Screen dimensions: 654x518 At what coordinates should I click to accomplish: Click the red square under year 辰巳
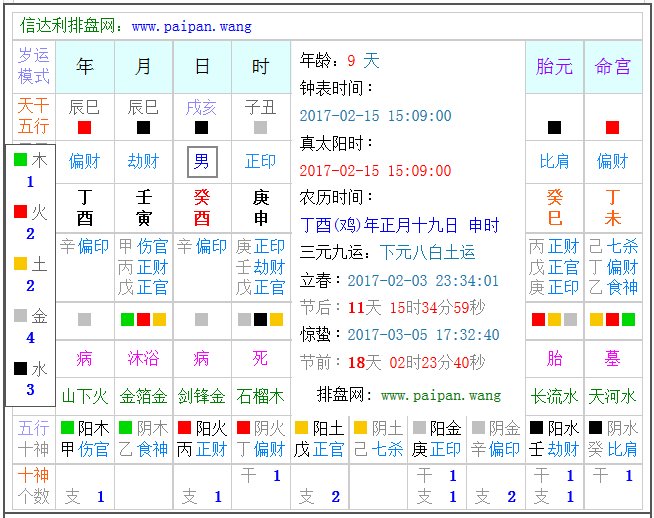(x=85, y=128)
